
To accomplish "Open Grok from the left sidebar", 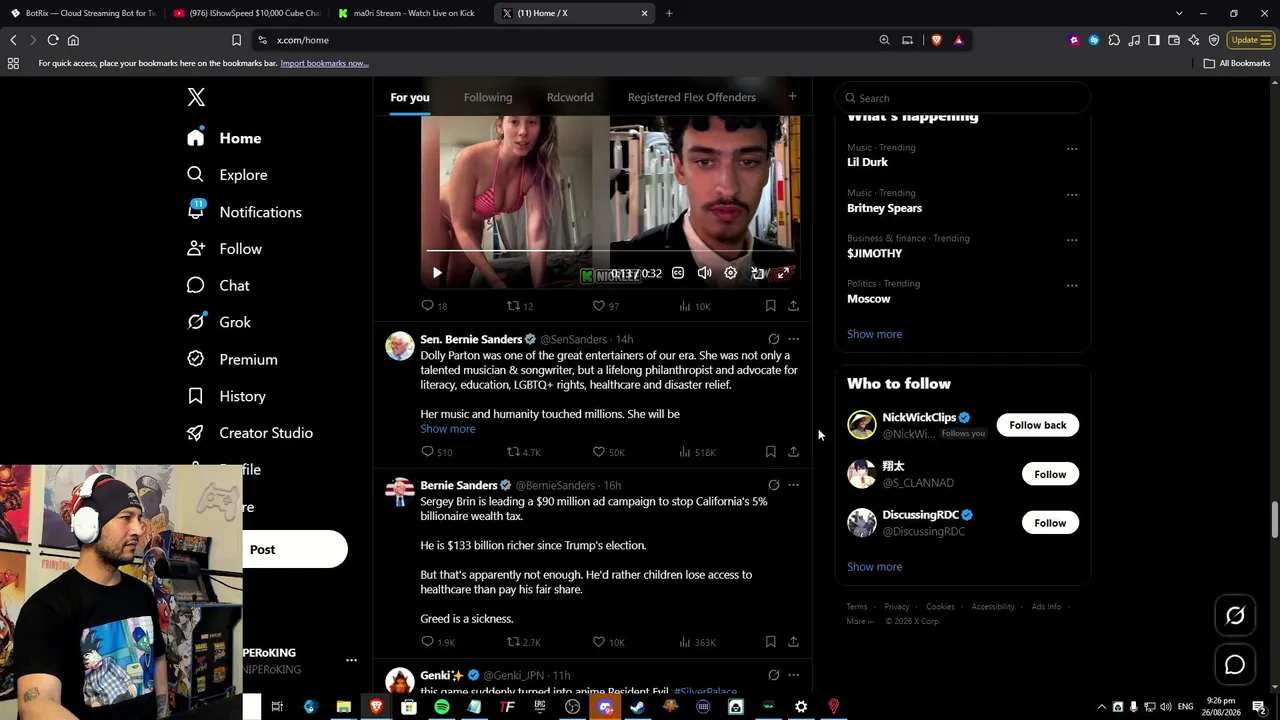I will [219, 322].
